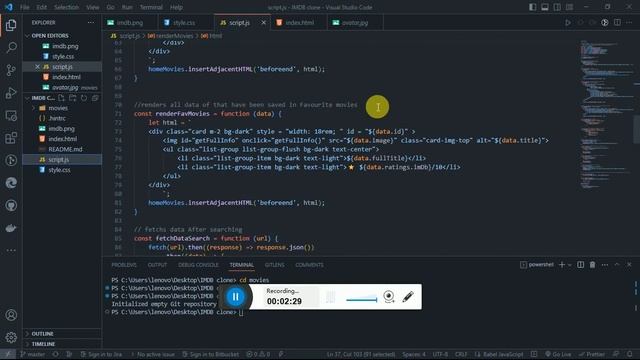Open the Explorer panel more actions ellipsis
Image resolution: width=640 pixels, height=360 pixels.
pos(91,23)
